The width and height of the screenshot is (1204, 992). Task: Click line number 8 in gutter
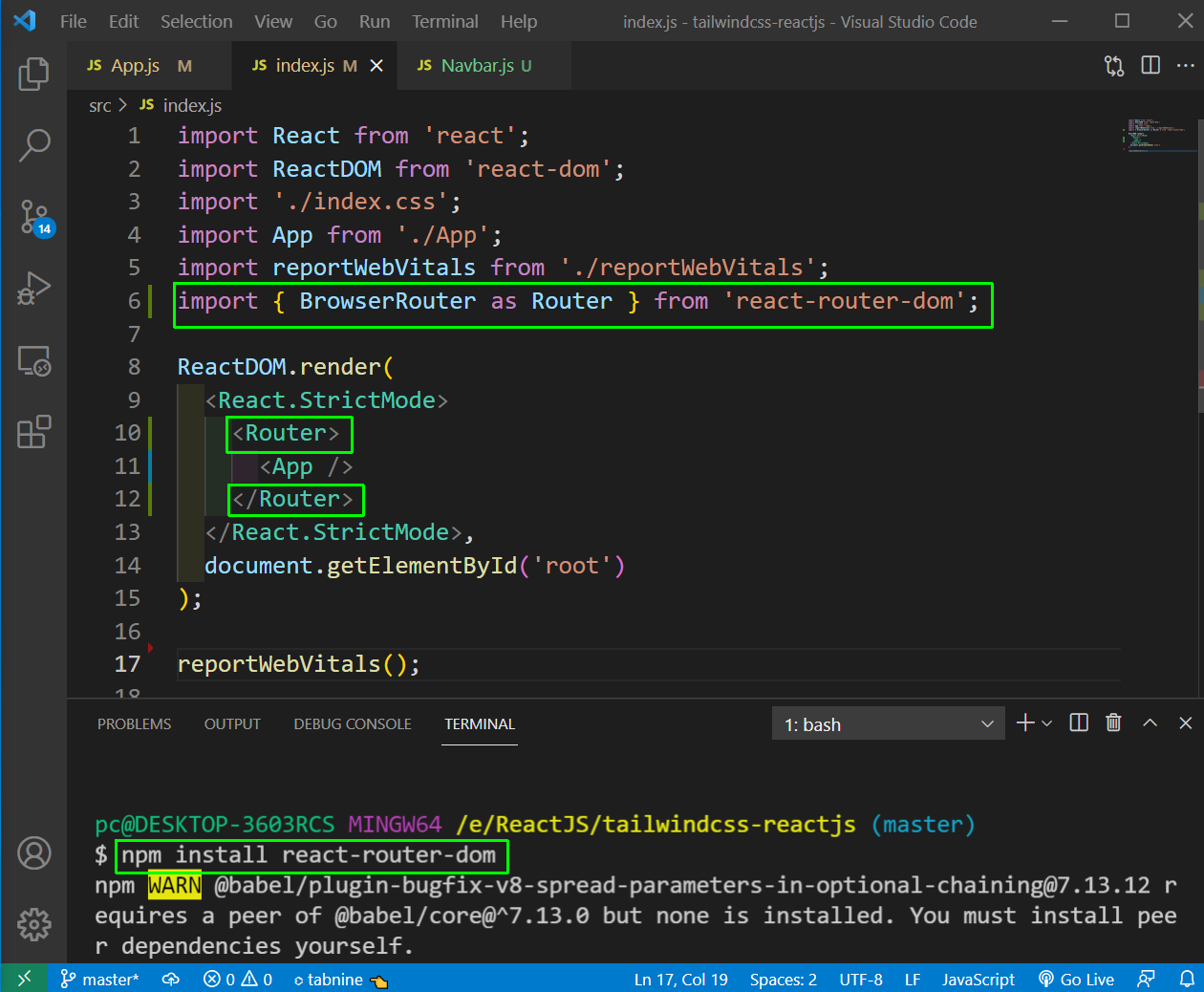pos(134,367)
